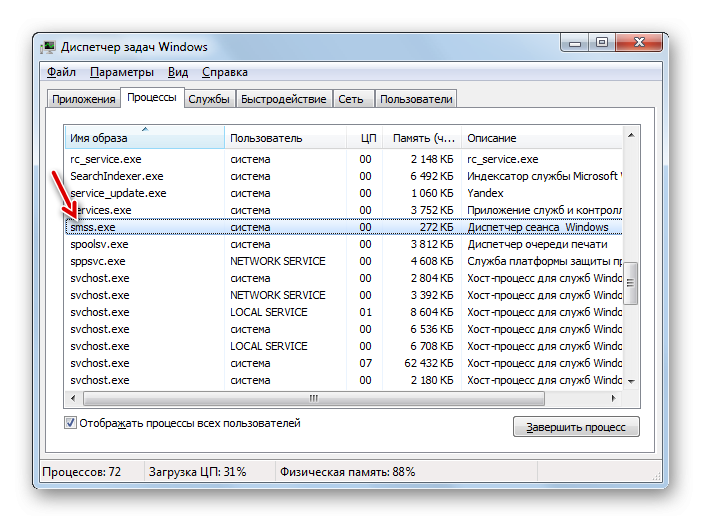Toggle the show all users' processes checkbox
702x522 pixels.
[x=71, y=423]
